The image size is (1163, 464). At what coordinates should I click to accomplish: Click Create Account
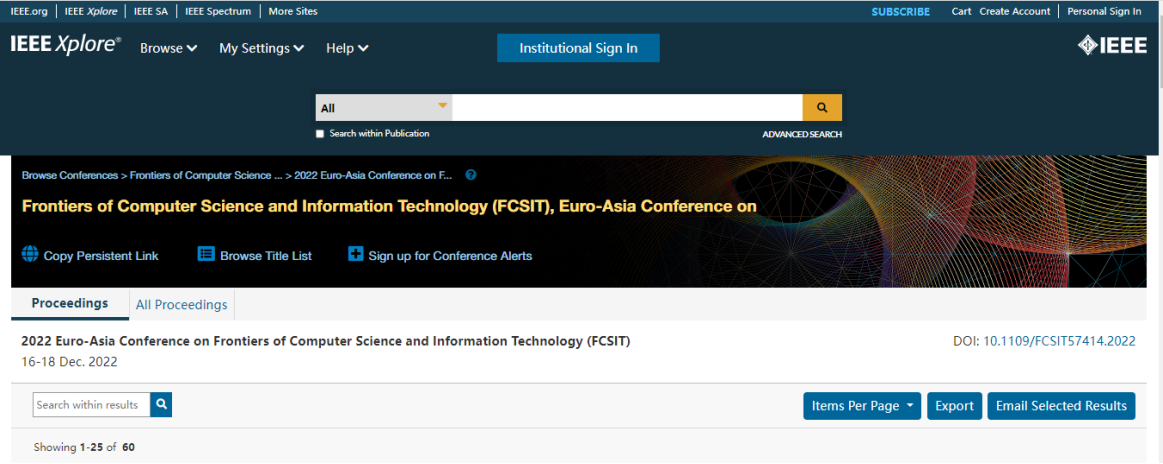click(x=1015, y=11)
